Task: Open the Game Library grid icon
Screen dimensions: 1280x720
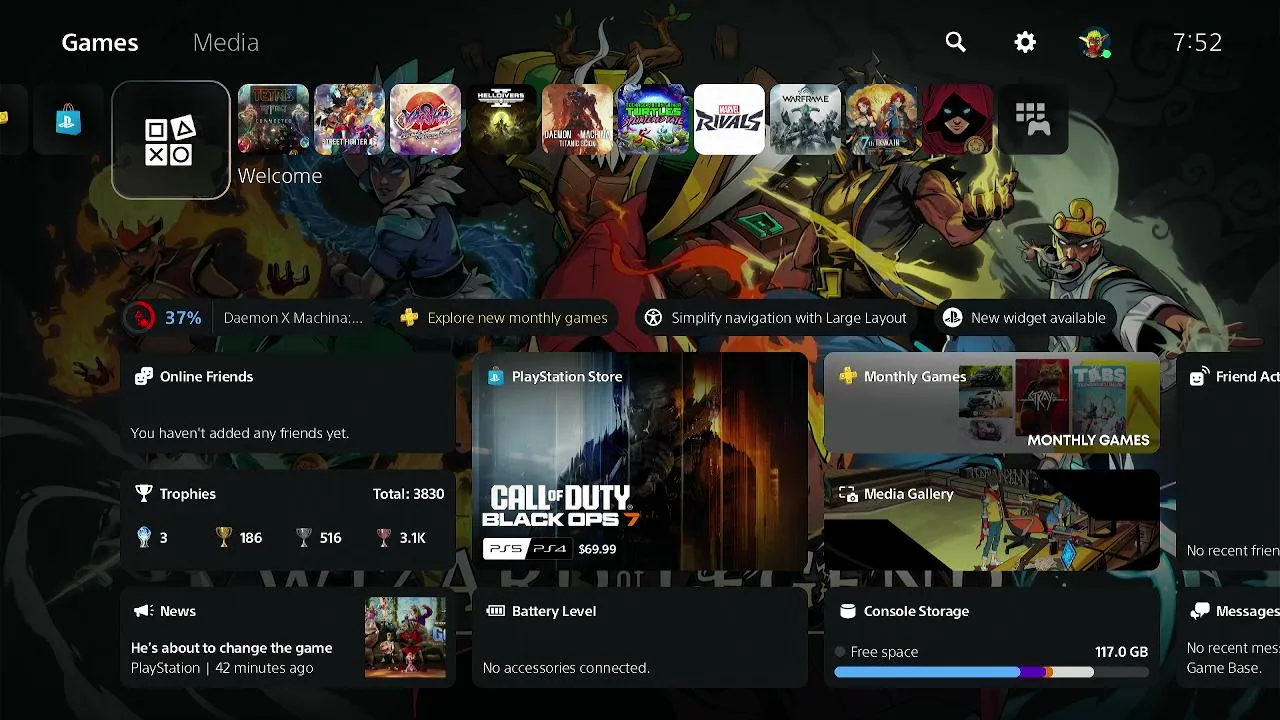Action: point(1033,120)
